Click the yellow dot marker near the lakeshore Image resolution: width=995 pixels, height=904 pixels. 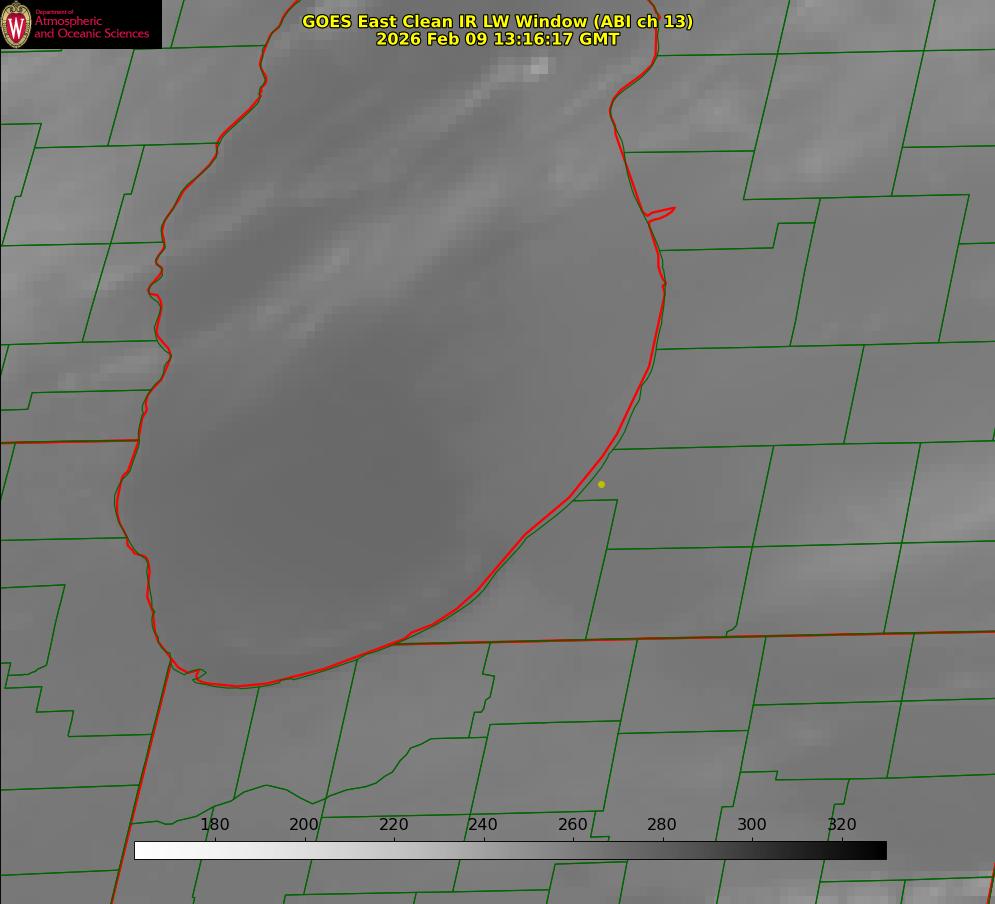(602, 484)
